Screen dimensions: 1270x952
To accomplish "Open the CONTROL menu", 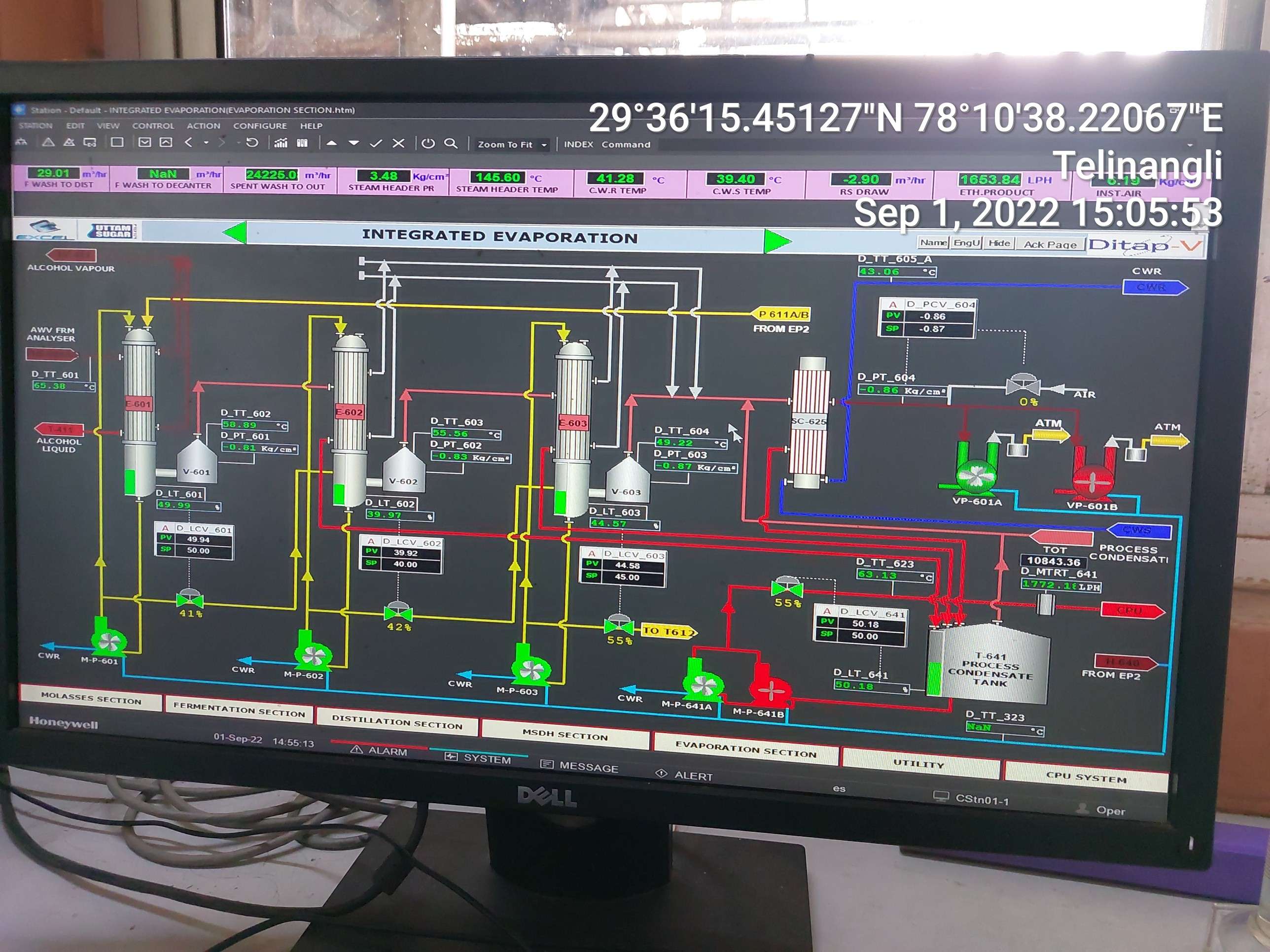I will (153, 126).
